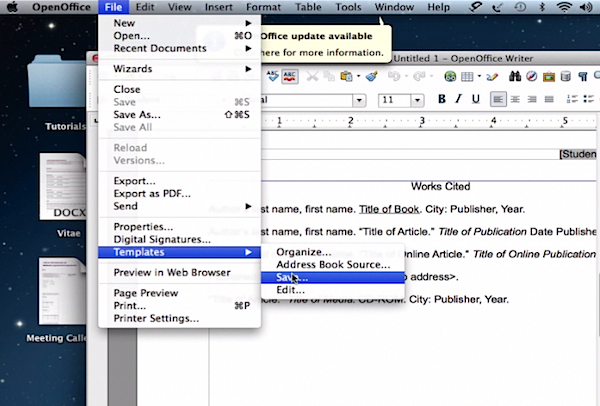Image resolution: width=600 pixels, height=406 pixels.
Task: Open the Navigator compass icon
Action: 532,77
